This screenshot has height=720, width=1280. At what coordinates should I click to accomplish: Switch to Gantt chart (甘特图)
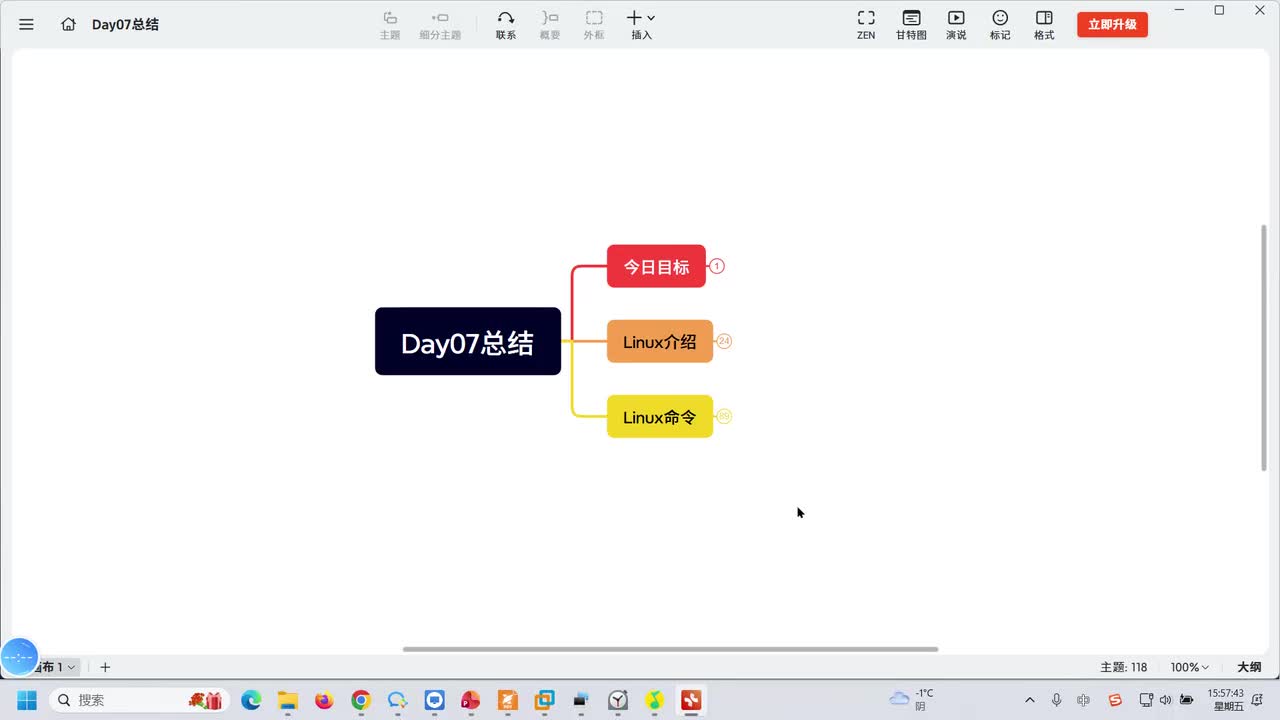[x=911, y=25]
